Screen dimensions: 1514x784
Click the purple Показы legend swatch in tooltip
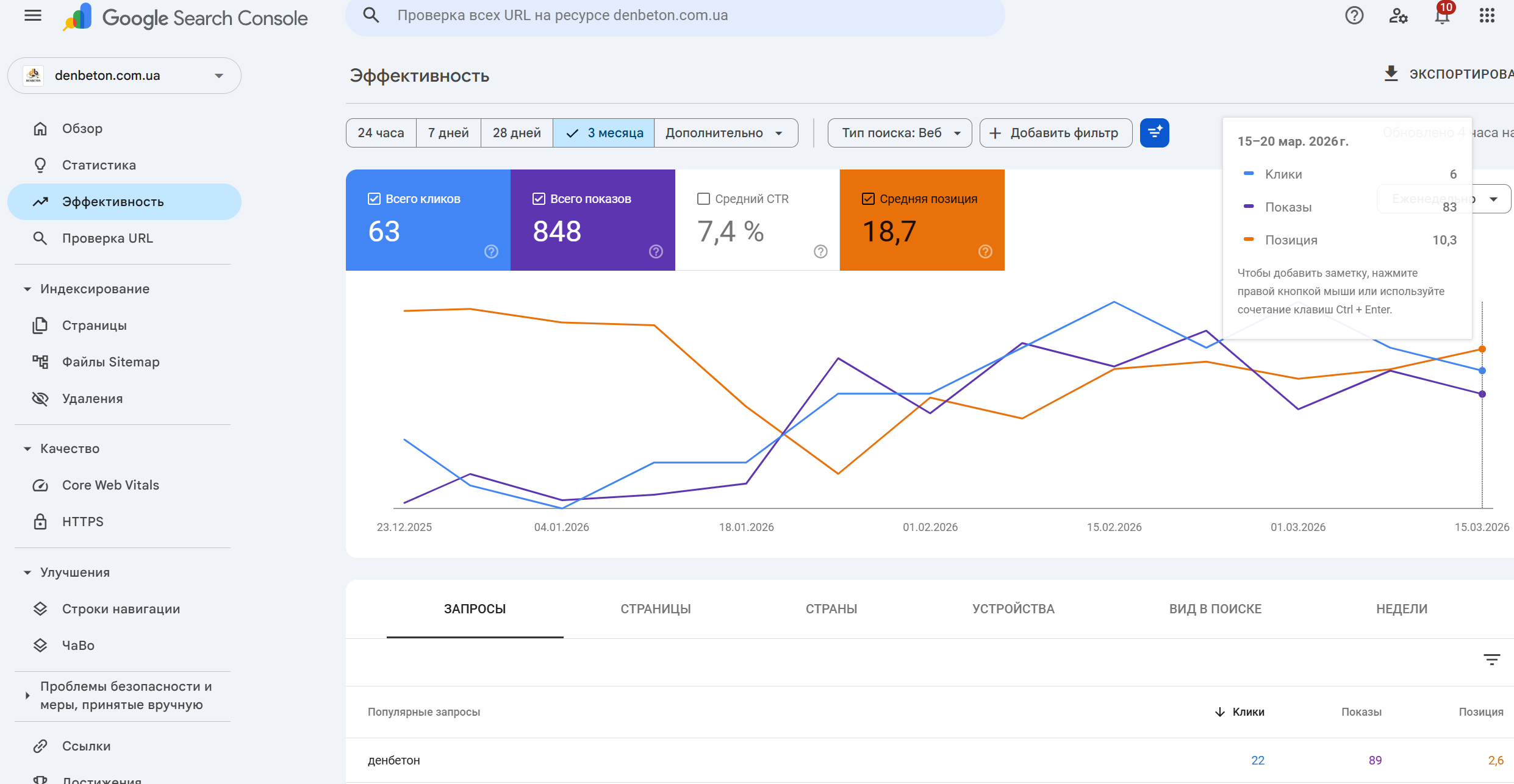tap(1249, 207)
